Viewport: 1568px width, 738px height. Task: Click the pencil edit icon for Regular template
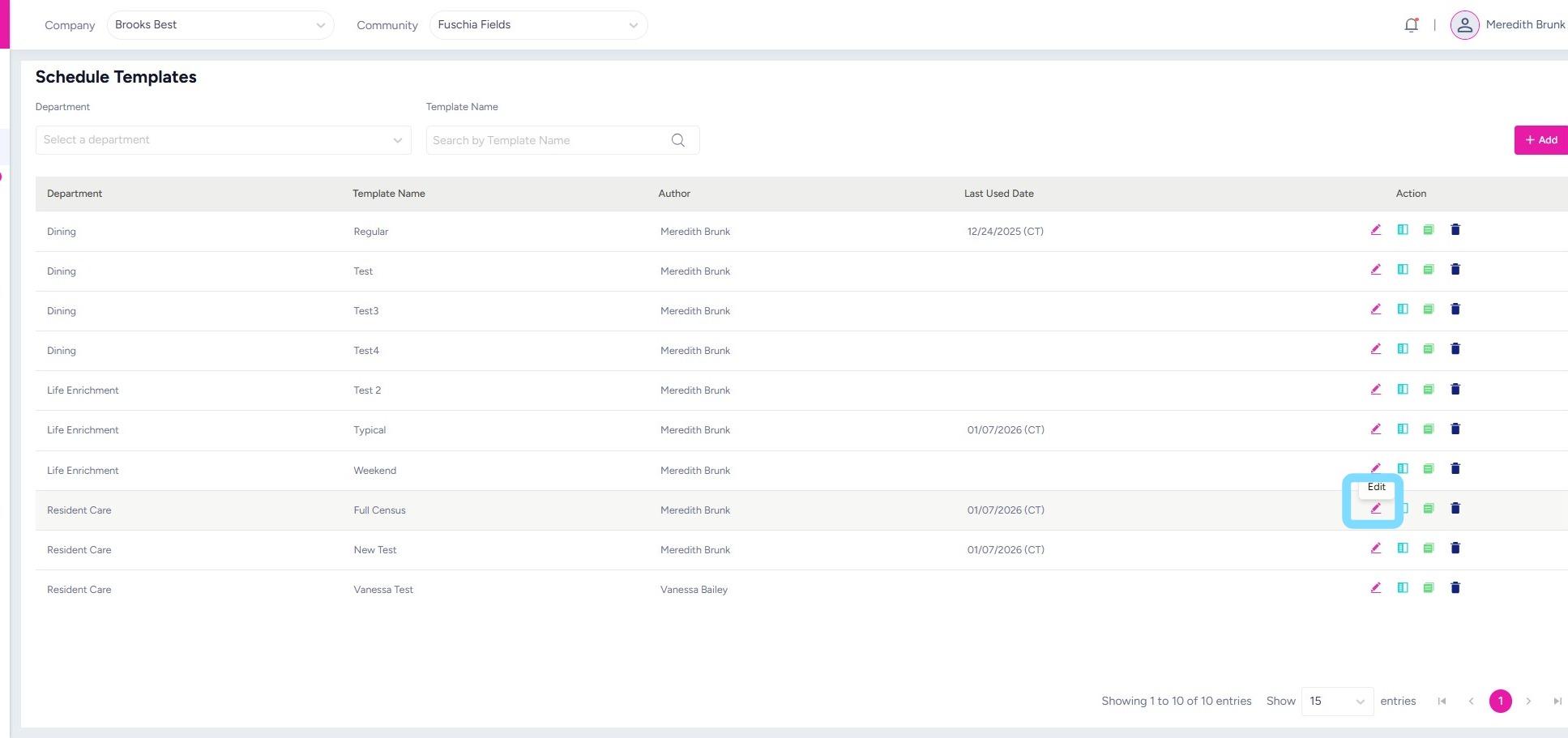point(1375,230)
